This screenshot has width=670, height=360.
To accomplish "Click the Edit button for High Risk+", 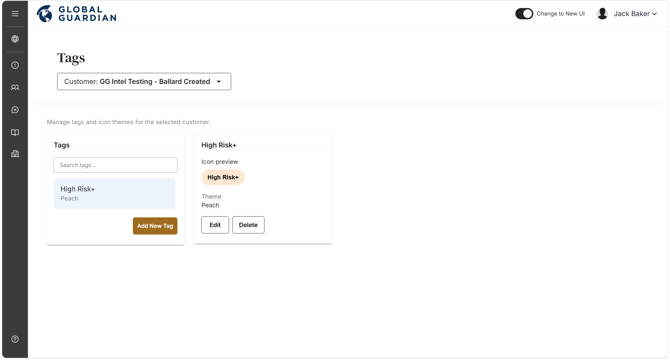I will click(215, 225).
